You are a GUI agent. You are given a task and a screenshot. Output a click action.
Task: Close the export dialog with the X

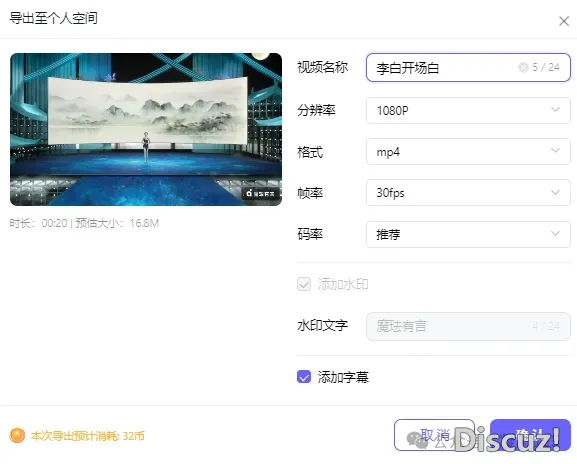[564, 21]
